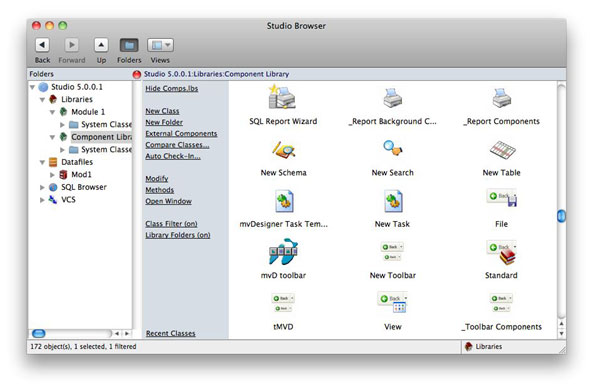Click Auto Check-In... link
Viewport: 590px width, 384px height.
click(173, 156)
